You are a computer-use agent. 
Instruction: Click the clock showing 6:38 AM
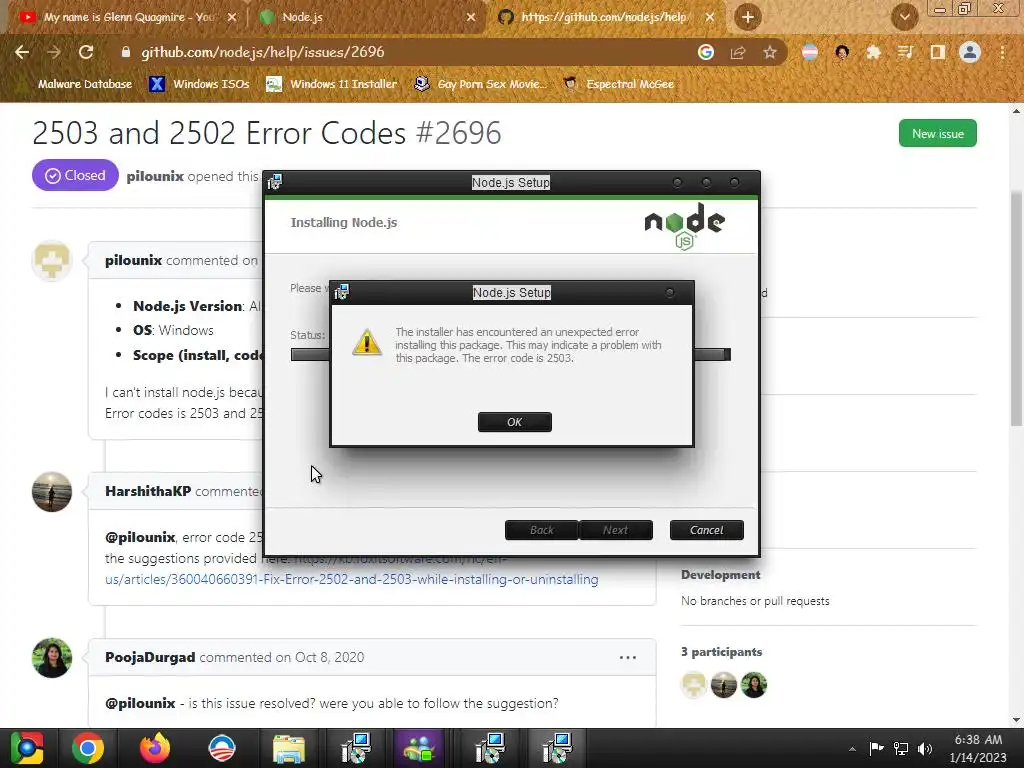[x=978, y=748]
